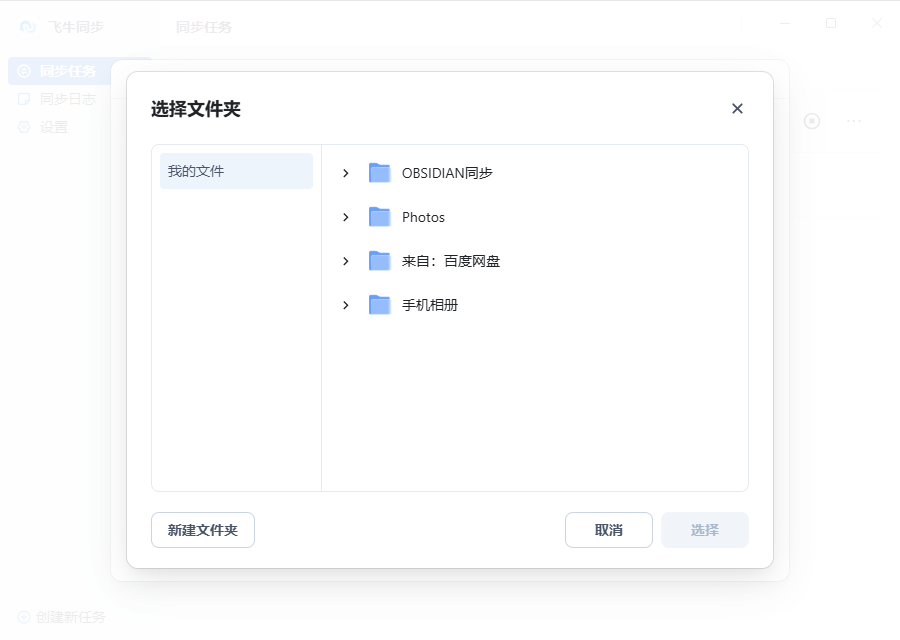The width and height of the screenshot is (900, 640).
Task: Click the 取消 button
Action: point(608,530)
